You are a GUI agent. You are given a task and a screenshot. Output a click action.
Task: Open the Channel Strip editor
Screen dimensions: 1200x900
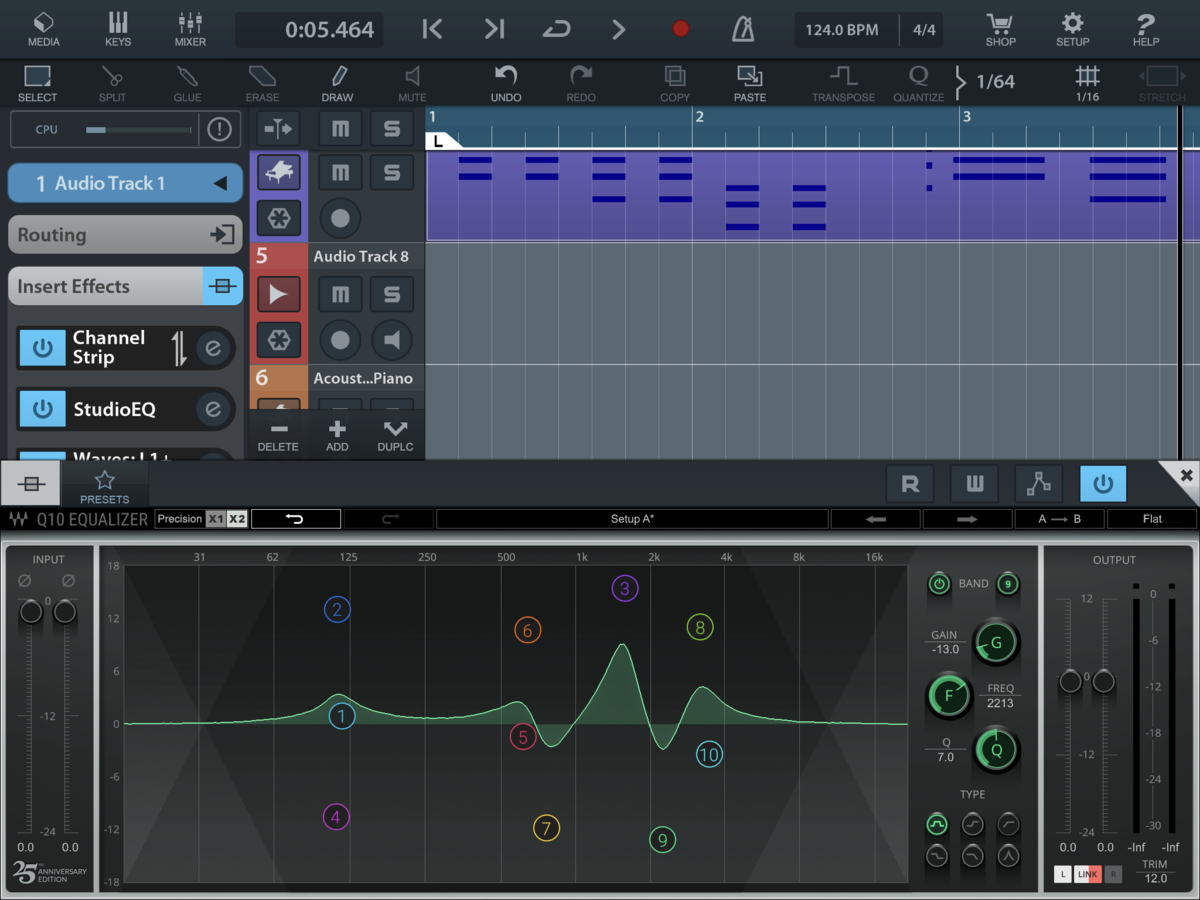pyautogui.click(x=213, y=348)
